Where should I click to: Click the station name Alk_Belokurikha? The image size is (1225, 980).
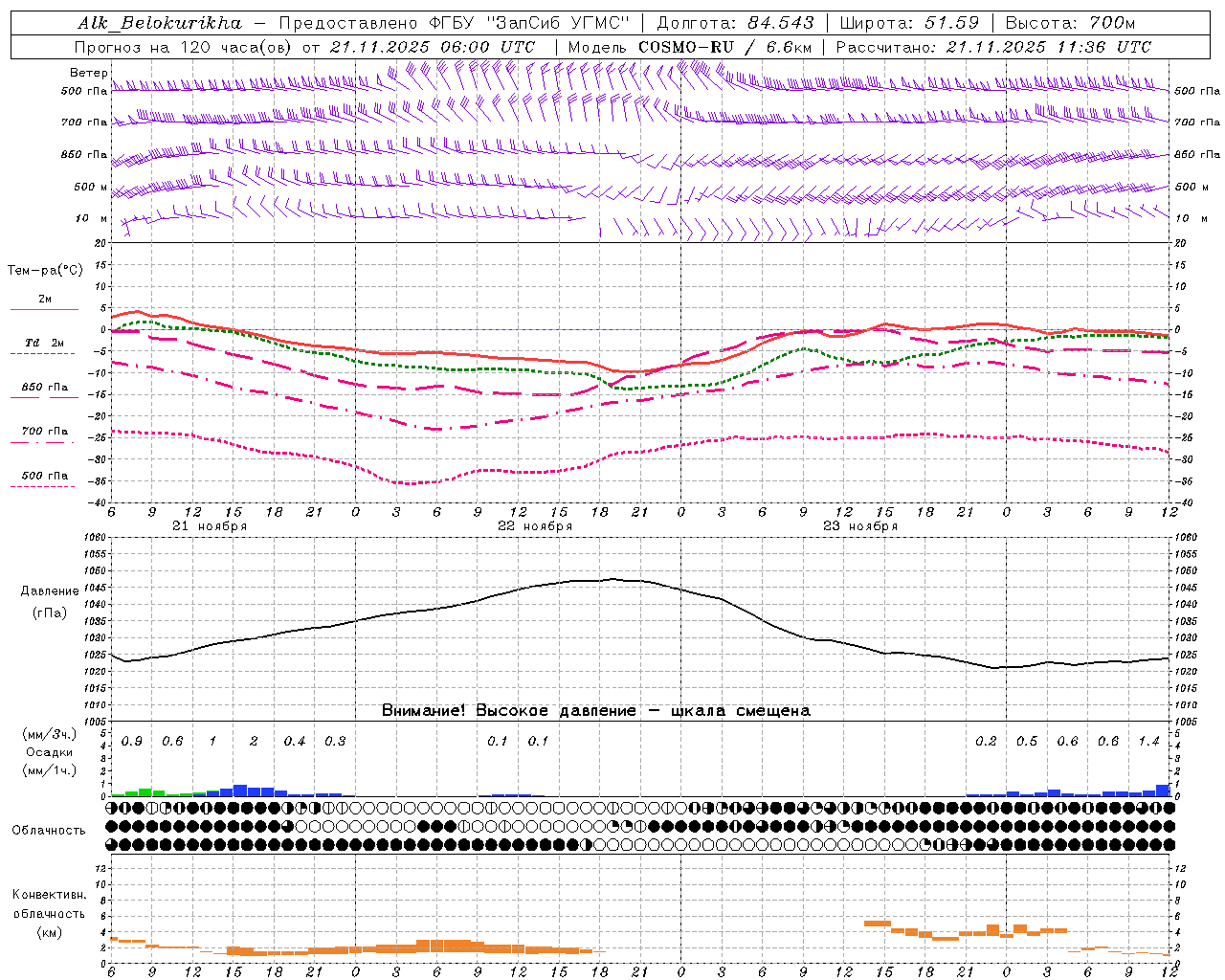tap(159, 23)
